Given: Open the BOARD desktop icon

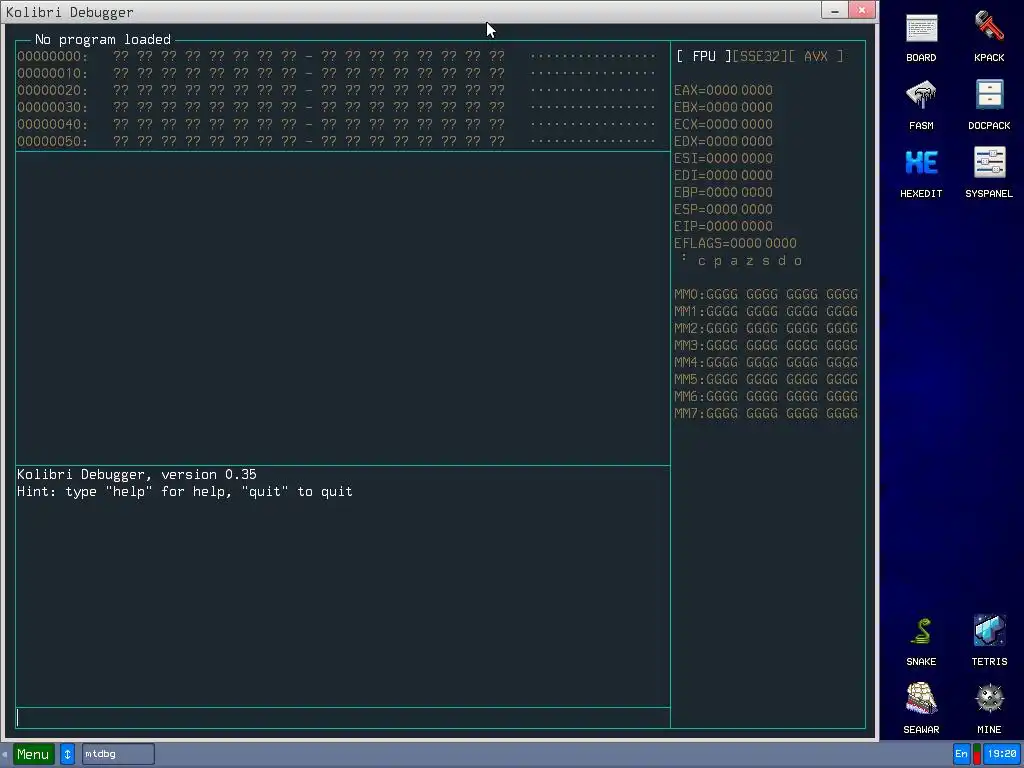Looking at the screenshot, I should tap(921, 38).
